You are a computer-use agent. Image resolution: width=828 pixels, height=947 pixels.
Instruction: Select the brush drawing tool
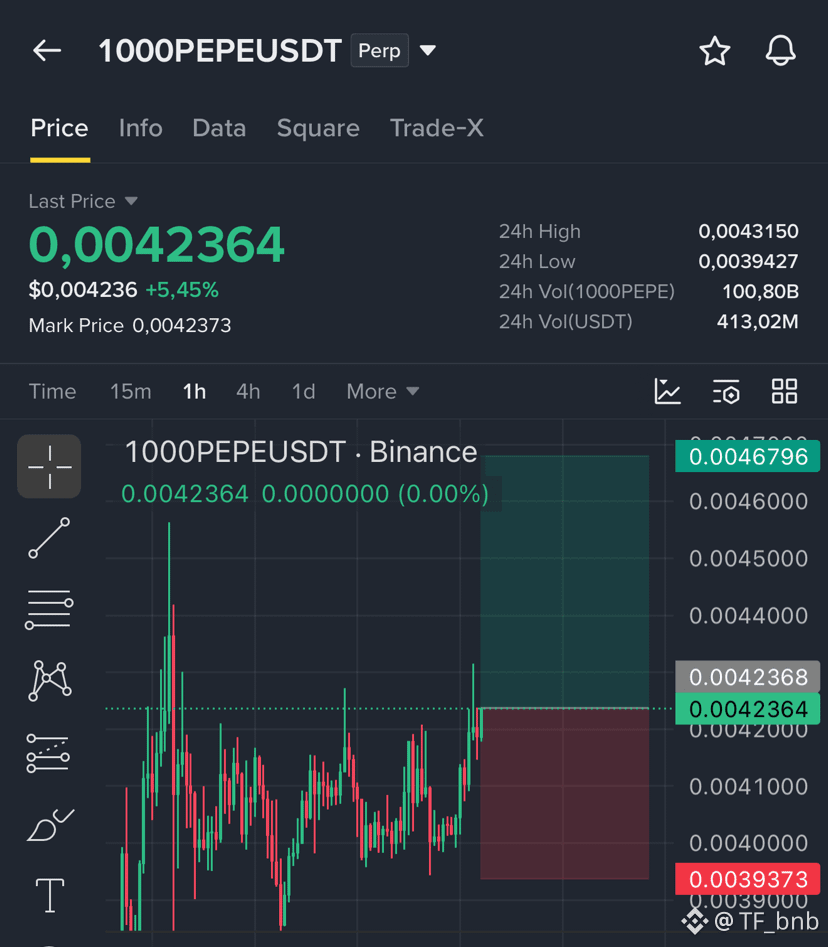tap(50, 825)
